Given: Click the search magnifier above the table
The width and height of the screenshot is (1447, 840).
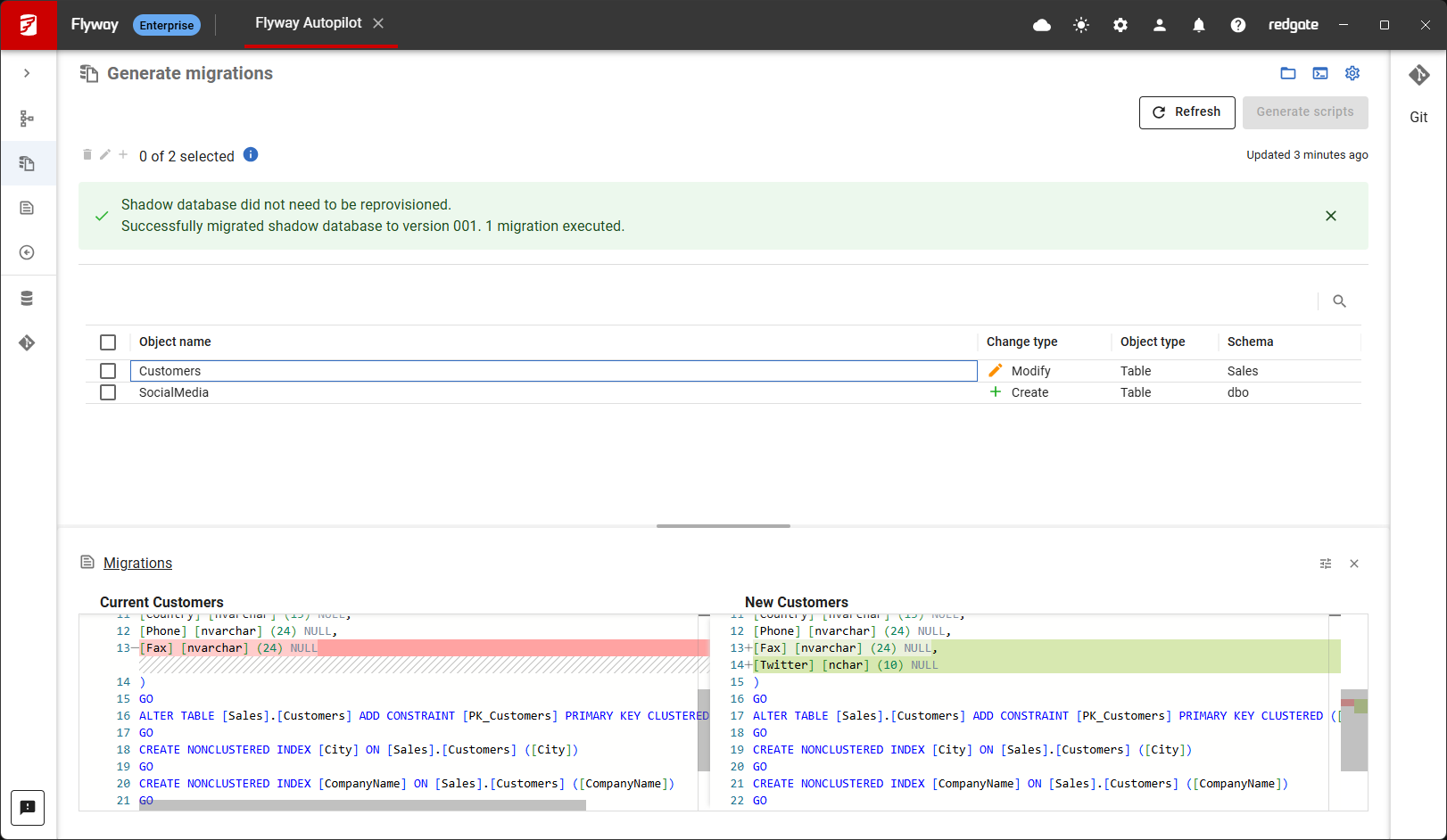Looking at the screenshot, I should pyautogui.click(x=1339, y=301).
